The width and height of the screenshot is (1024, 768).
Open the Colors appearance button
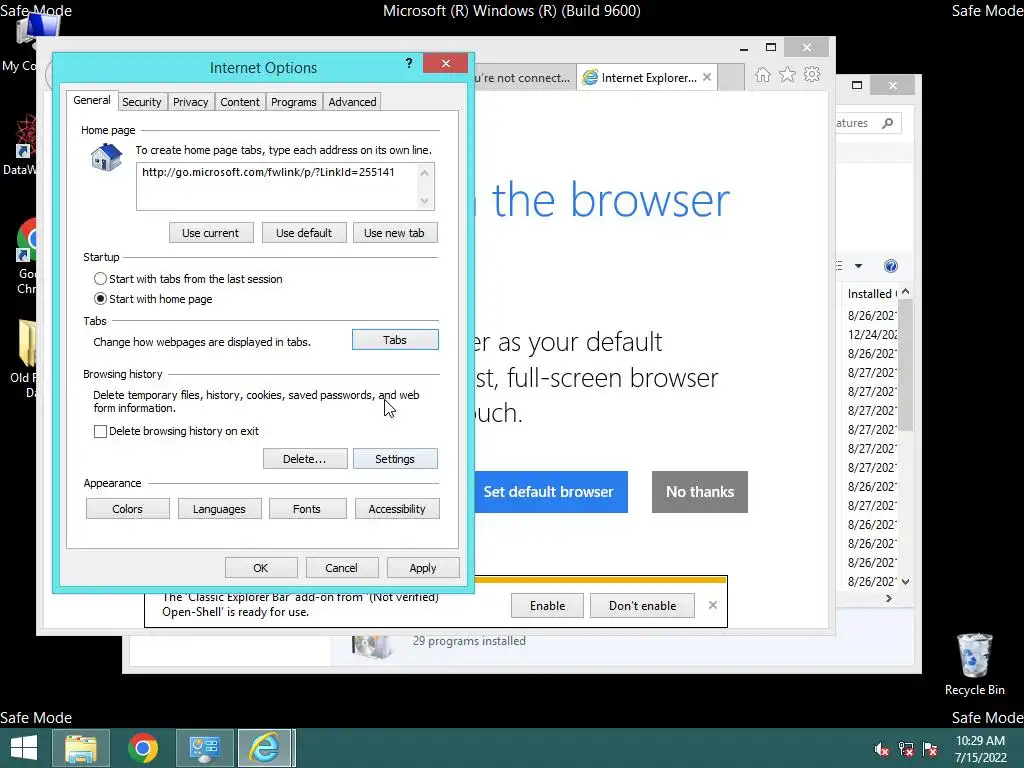pyautogui.click(x=127, y=509)
